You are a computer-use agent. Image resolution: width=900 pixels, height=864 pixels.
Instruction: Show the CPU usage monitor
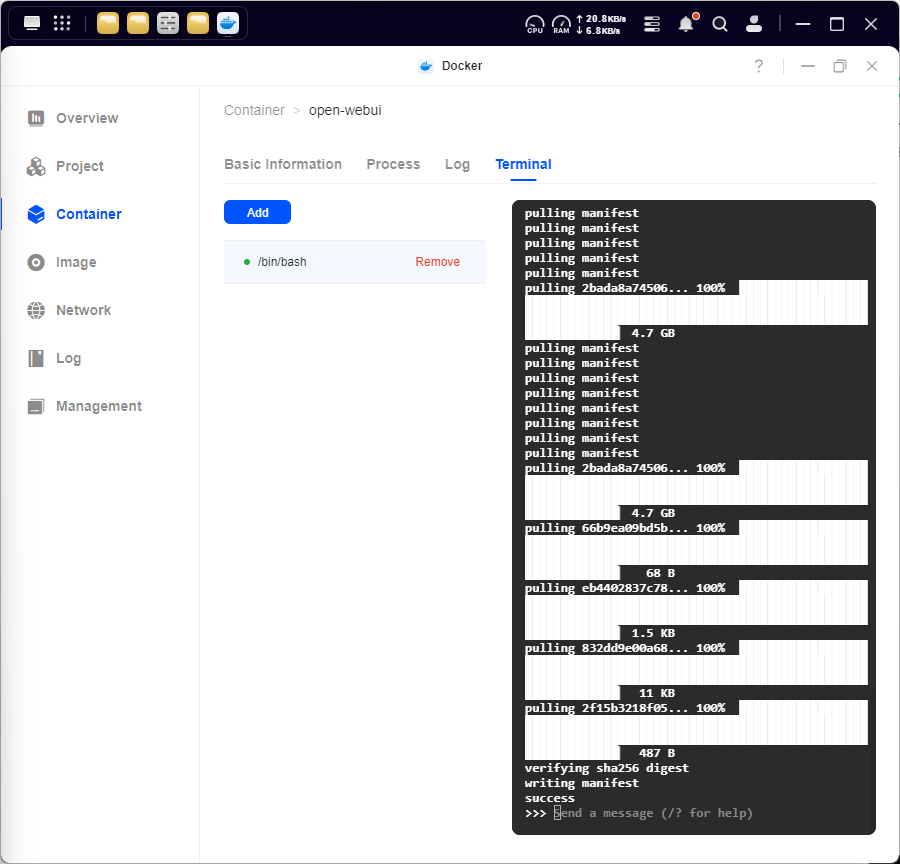[x=535, y=24]
